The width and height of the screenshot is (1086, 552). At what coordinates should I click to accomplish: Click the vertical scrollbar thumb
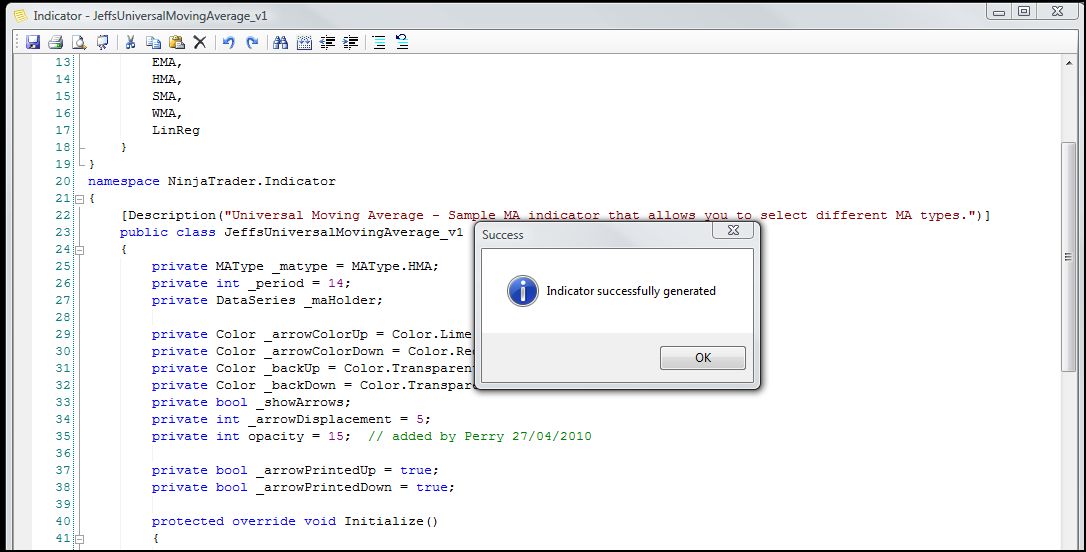click(1068, 256)
